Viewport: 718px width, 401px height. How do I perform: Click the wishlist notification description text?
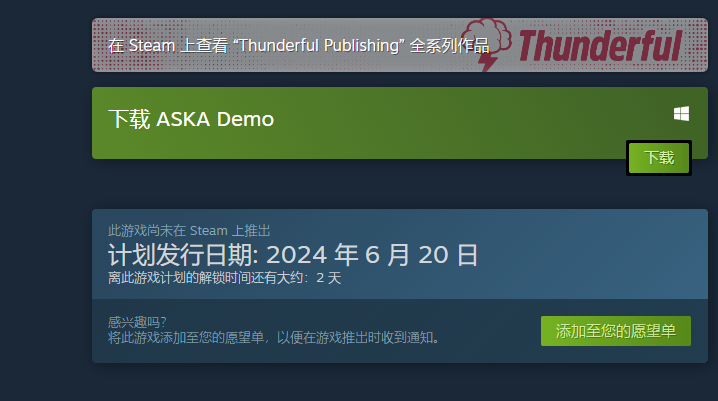pos(274,338)
